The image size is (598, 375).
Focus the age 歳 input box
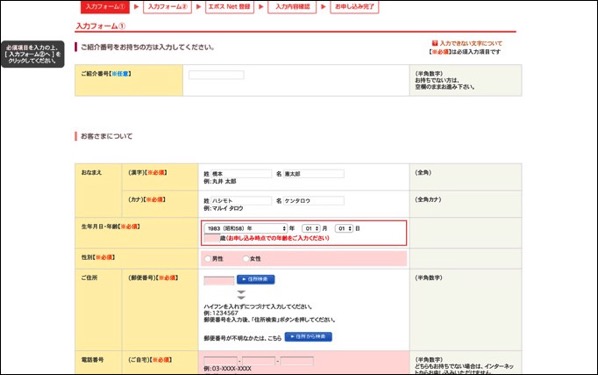(211, 238)
